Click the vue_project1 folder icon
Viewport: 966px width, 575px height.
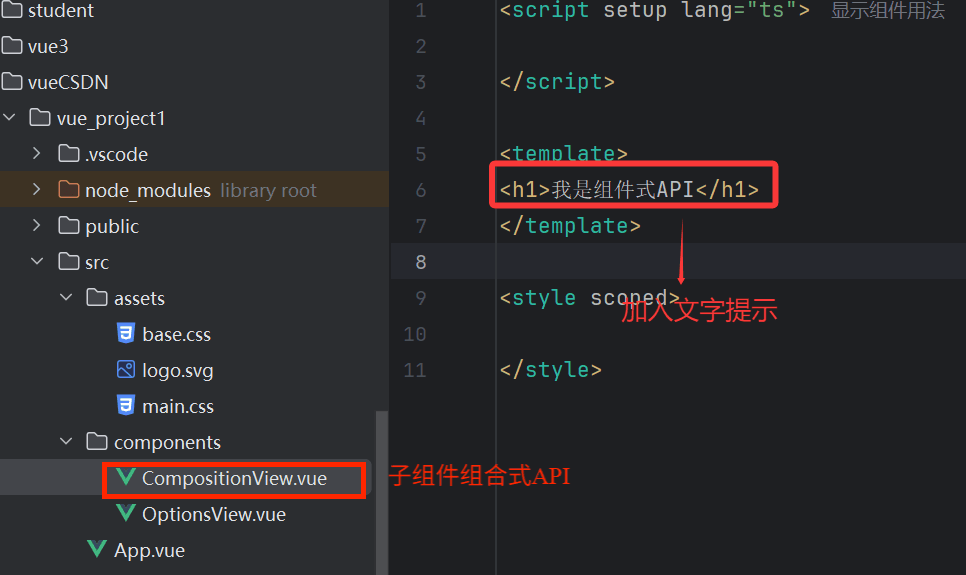40,117
